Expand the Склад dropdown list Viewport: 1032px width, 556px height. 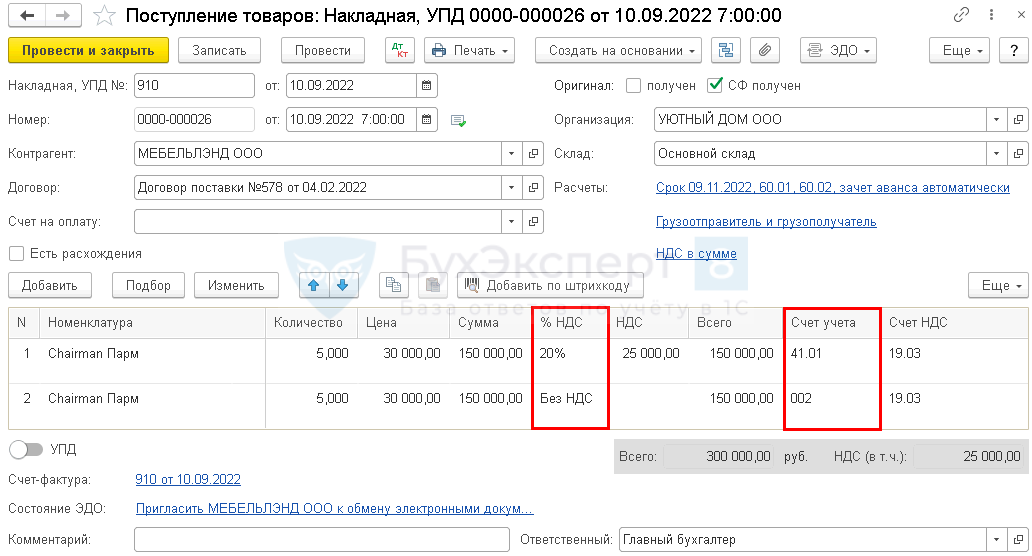pos(996,154)
